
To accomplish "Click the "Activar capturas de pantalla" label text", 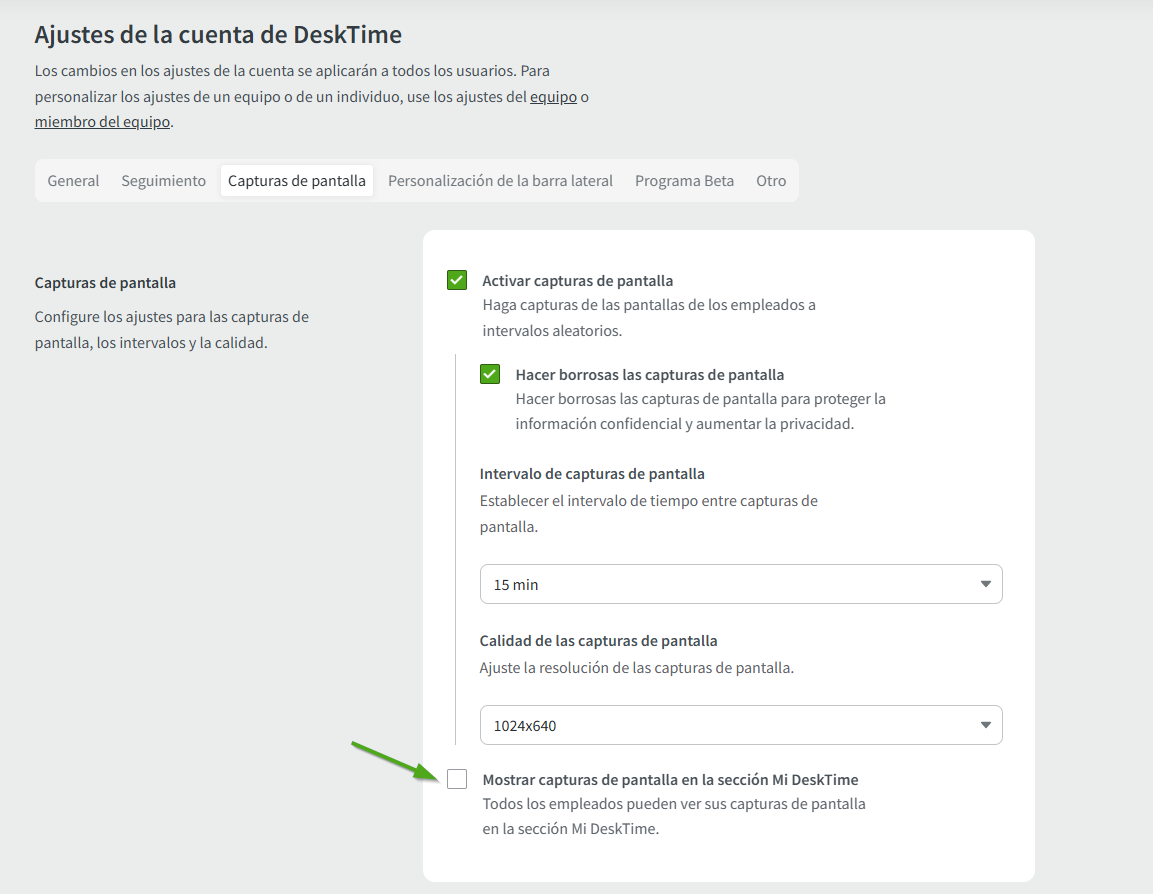I will (577, 280).
